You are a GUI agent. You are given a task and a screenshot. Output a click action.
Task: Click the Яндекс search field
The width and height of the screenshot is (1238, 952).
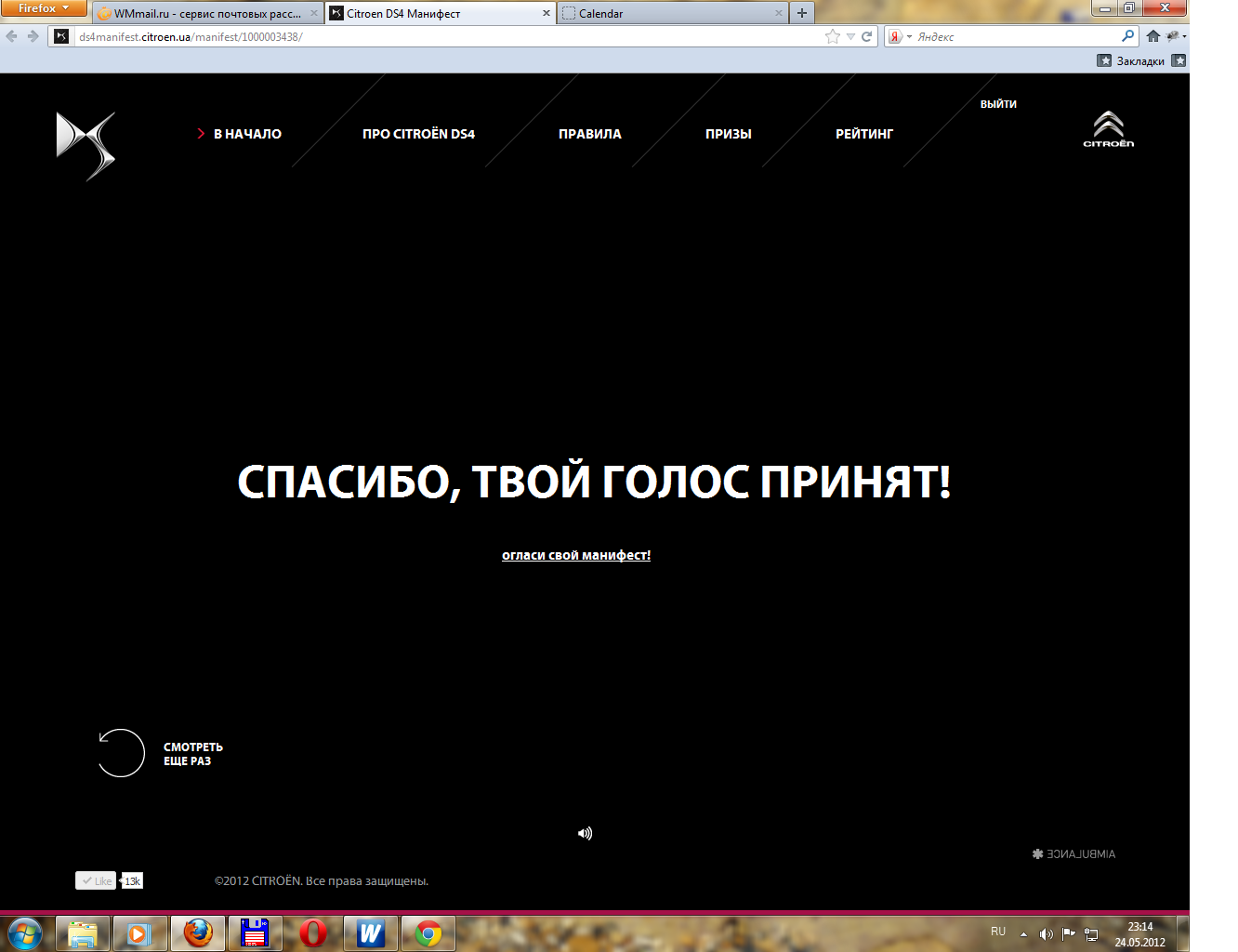1017,36
